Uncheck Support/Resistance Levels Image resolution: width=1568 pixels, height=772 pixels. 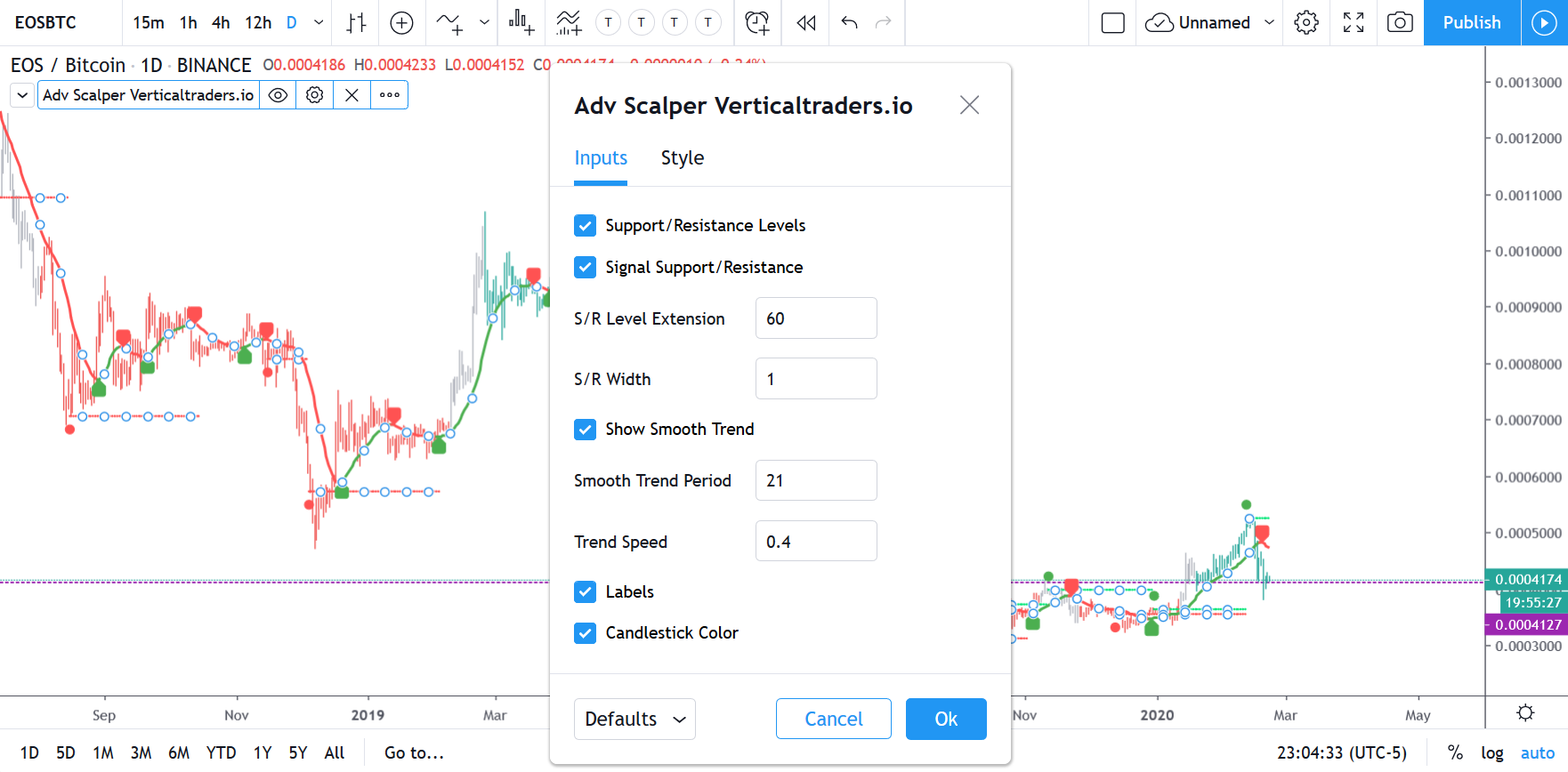tap(585, 226)
